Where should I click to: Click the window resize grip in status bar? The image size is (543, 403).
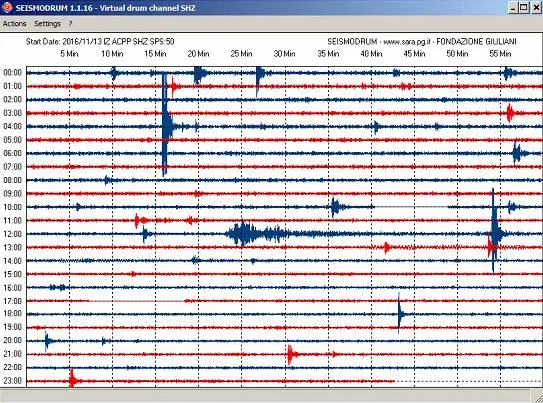[x=537, y=396]
